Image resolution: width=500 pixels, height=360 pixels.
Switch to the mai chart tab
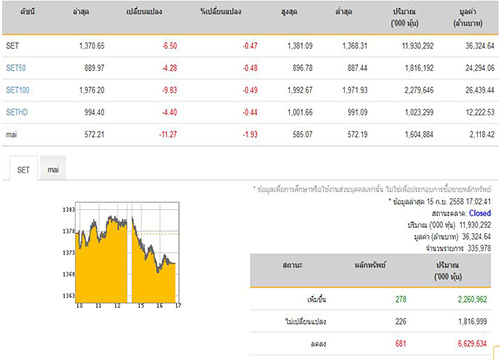(53, 169)
